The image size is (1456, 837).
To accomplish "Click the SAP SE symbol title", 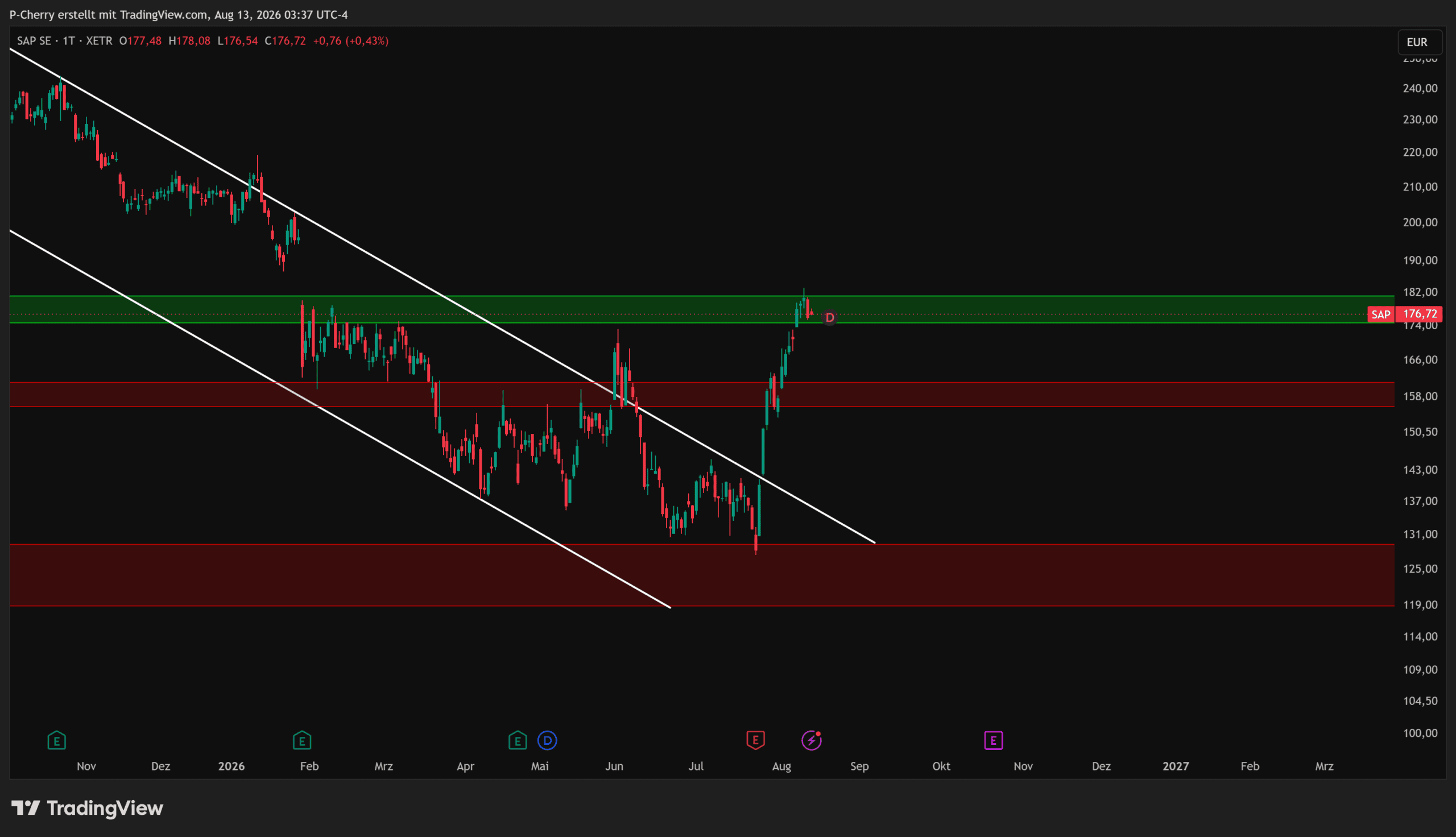I will (34, 41).
